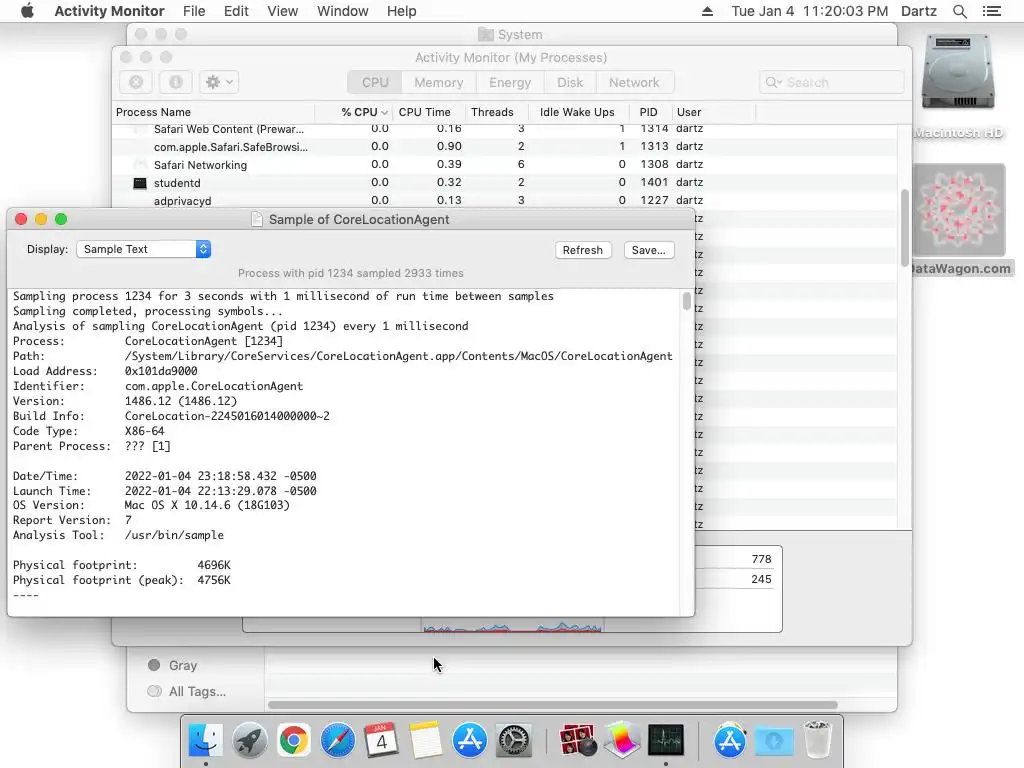This screenshot has height=768, width=1024.
Task: Open Spotlight search in menu bar
Action: pyautogui.click(x=959, y=11)
